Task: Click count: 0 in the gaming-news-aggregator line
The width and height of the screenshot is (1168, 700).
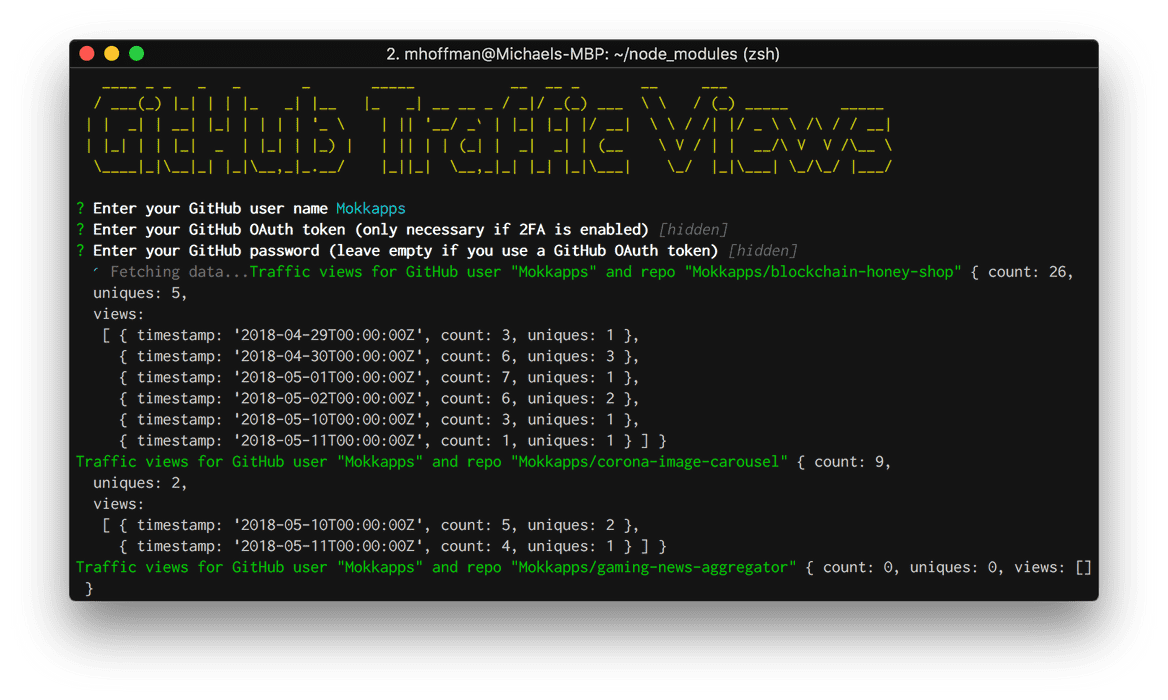Action: coord(858,567)
